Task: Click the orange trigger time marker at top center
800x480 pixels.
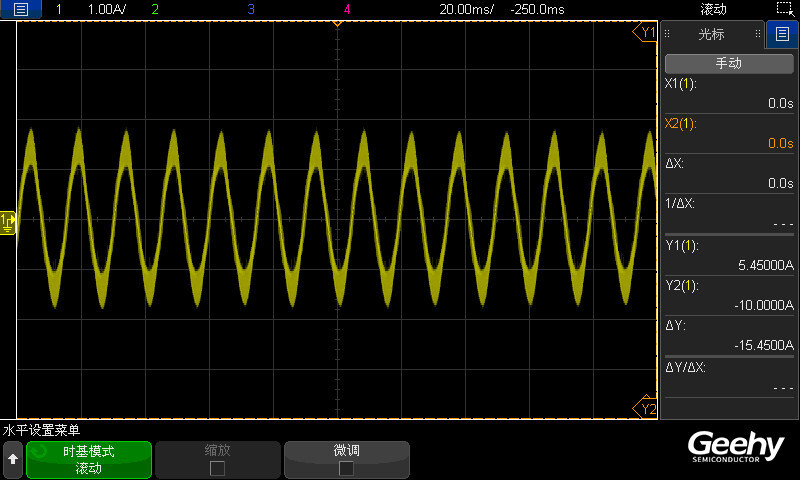Action: click(x=337, y=25)
